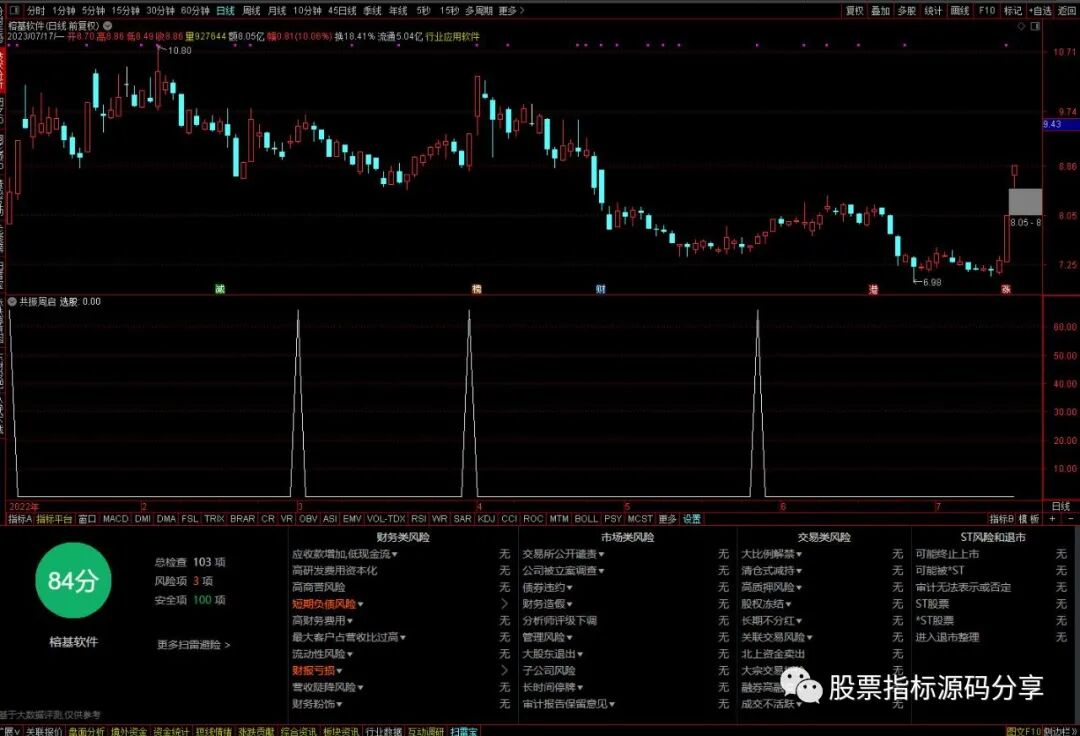Click the 指标B button
1080x736 pixels.
coord(1001,518)
